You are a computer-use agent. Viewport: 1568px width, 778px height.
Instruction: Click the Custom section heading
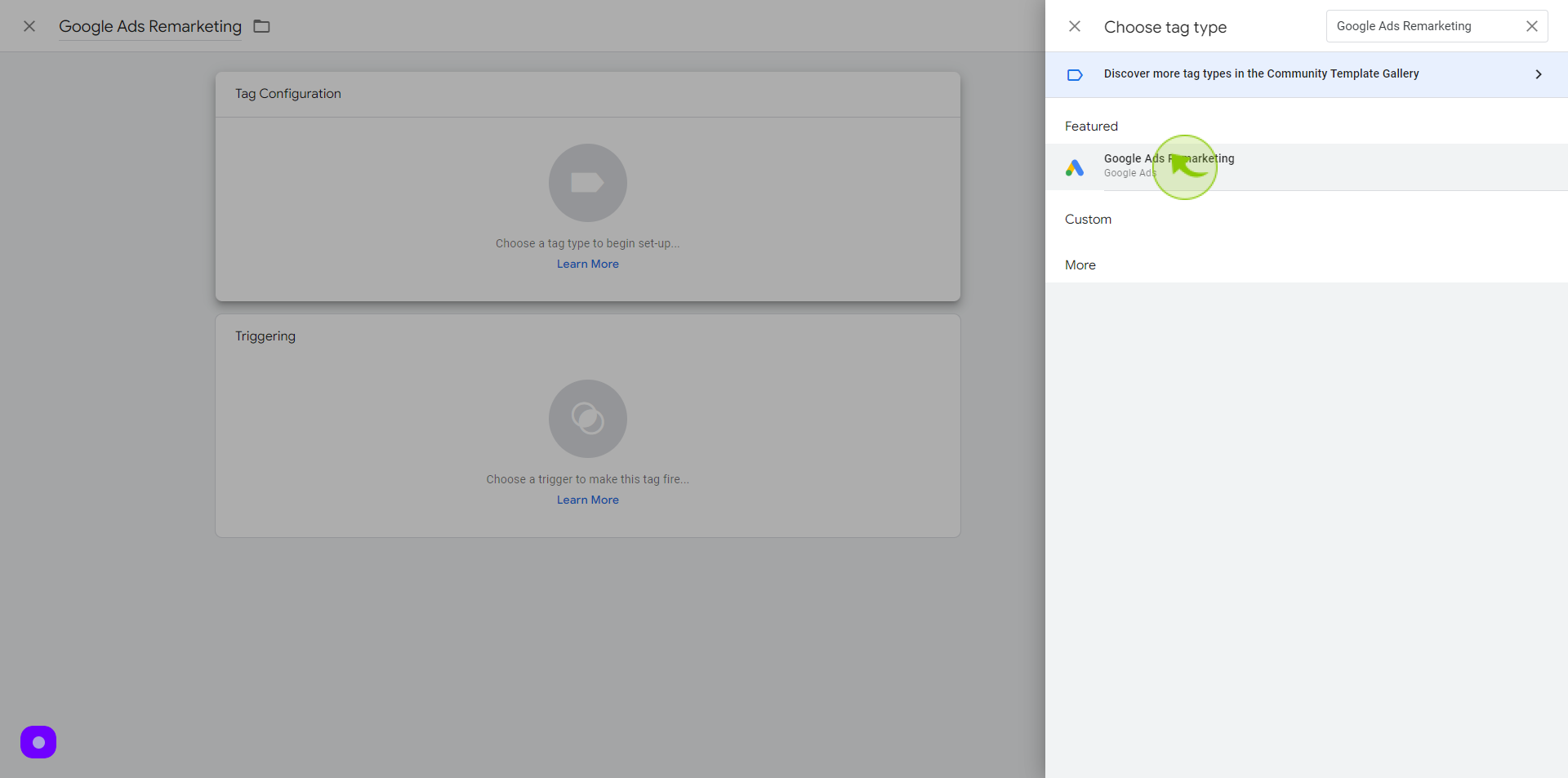tap(1088, 219)
